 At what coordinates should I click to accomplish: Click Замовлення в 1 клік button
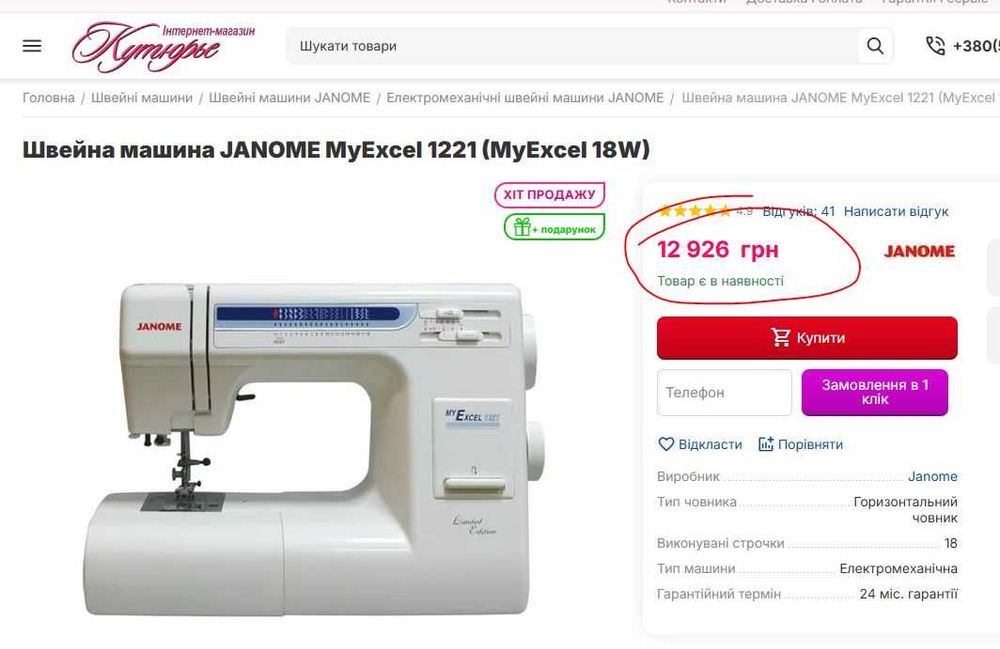(875, 393)
